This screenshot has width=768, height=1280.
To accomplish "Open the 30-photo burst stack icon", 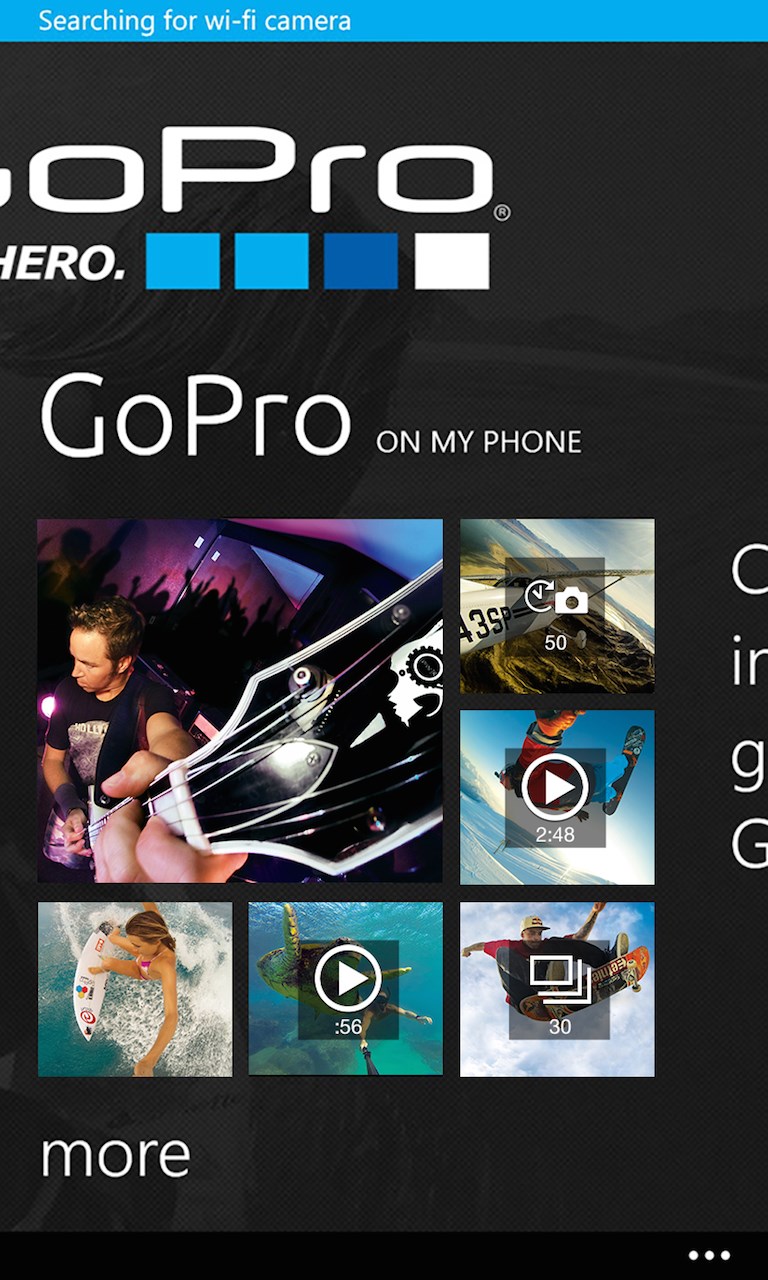I will (559, 988).
